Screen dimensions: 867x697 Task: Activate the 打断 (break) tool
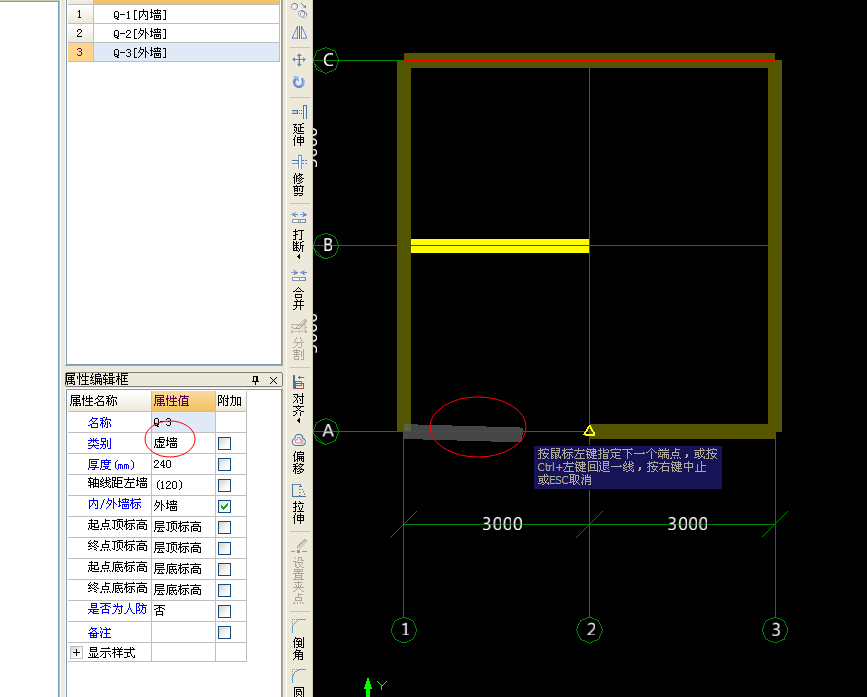[299, 234]
